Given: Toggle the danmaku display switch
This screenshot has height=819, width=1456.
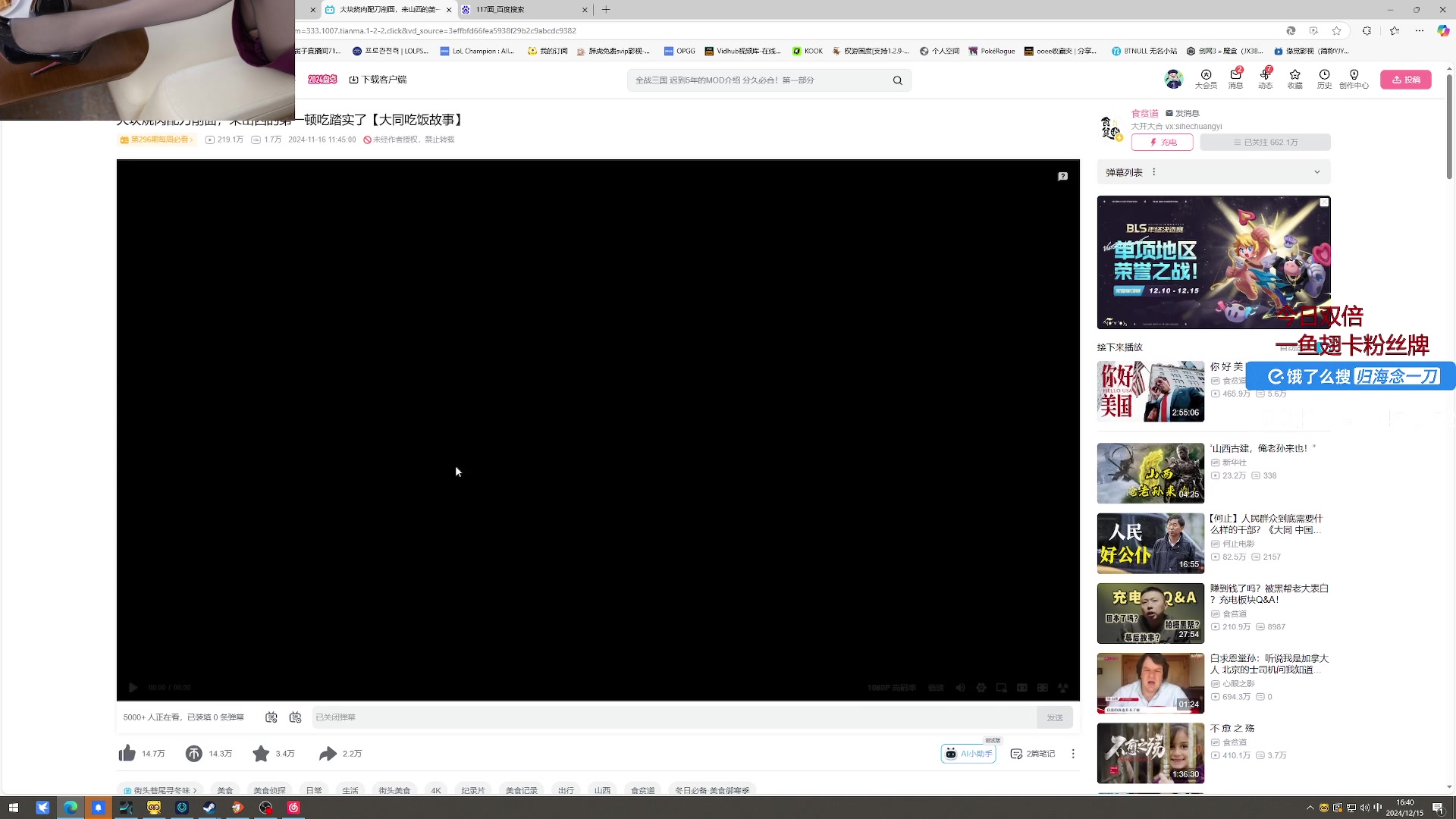Looking at the screenshot, I should pos(271,717).
